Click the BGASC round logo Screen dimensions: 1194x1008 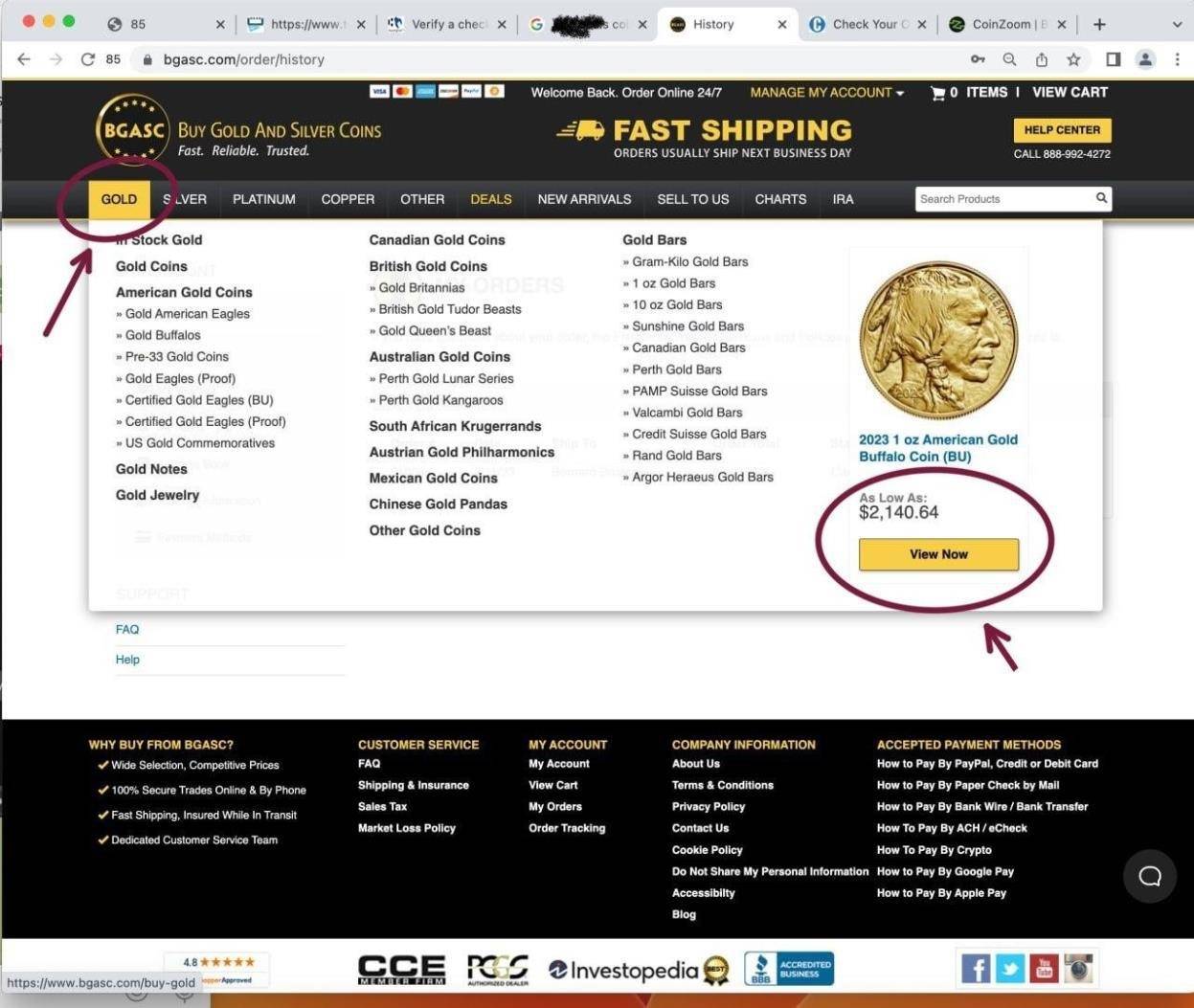point(132,130)
